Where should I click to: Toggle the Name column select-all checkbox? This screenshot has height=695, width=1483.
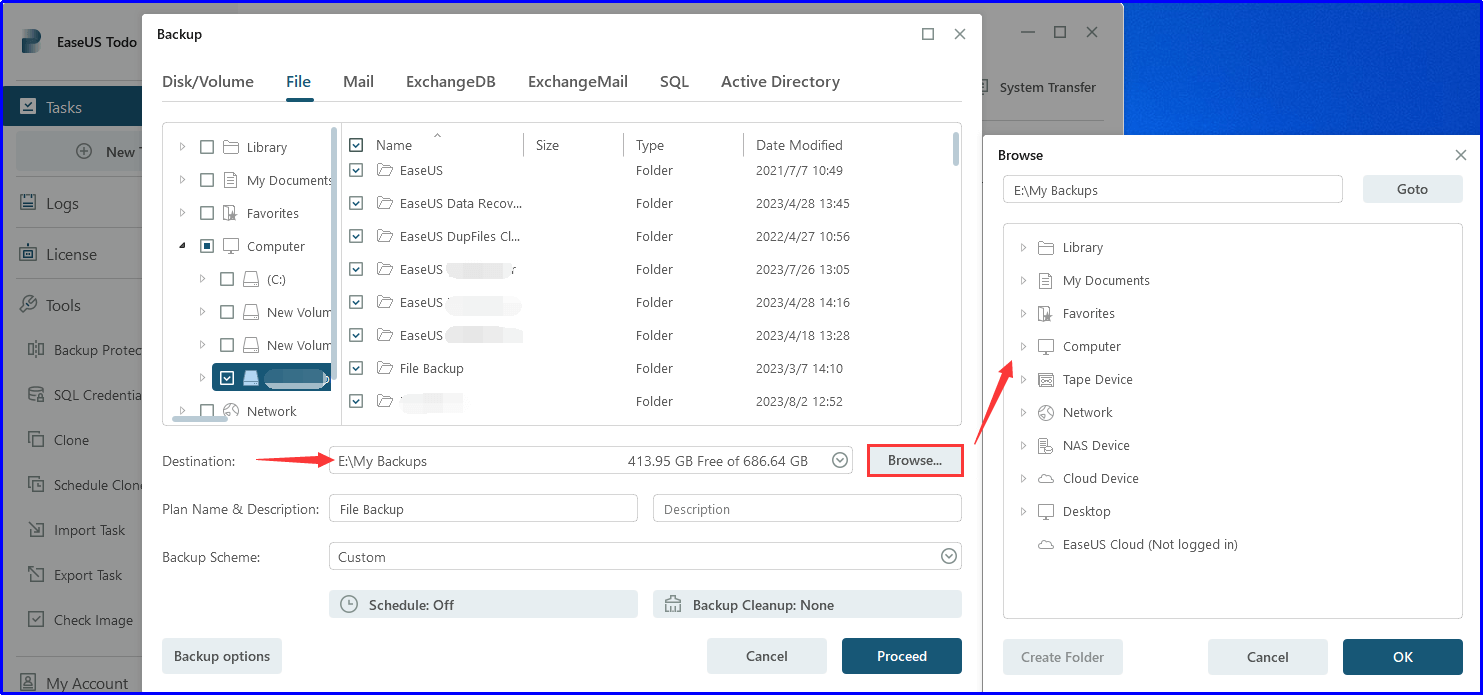356,145
